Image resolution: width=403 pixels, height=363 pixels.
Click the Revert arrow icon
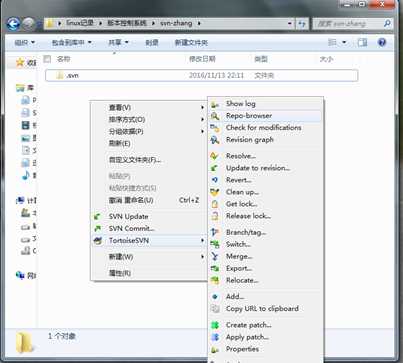pyautogui.click(x=215, y=180)
